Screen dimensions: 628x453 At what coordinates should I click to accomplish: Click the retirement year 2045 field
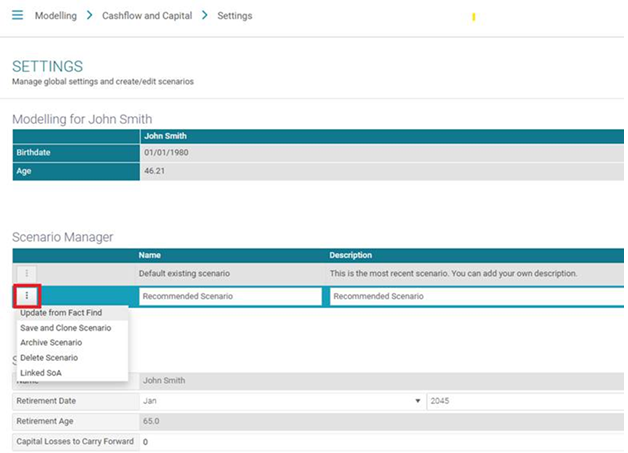520,401
